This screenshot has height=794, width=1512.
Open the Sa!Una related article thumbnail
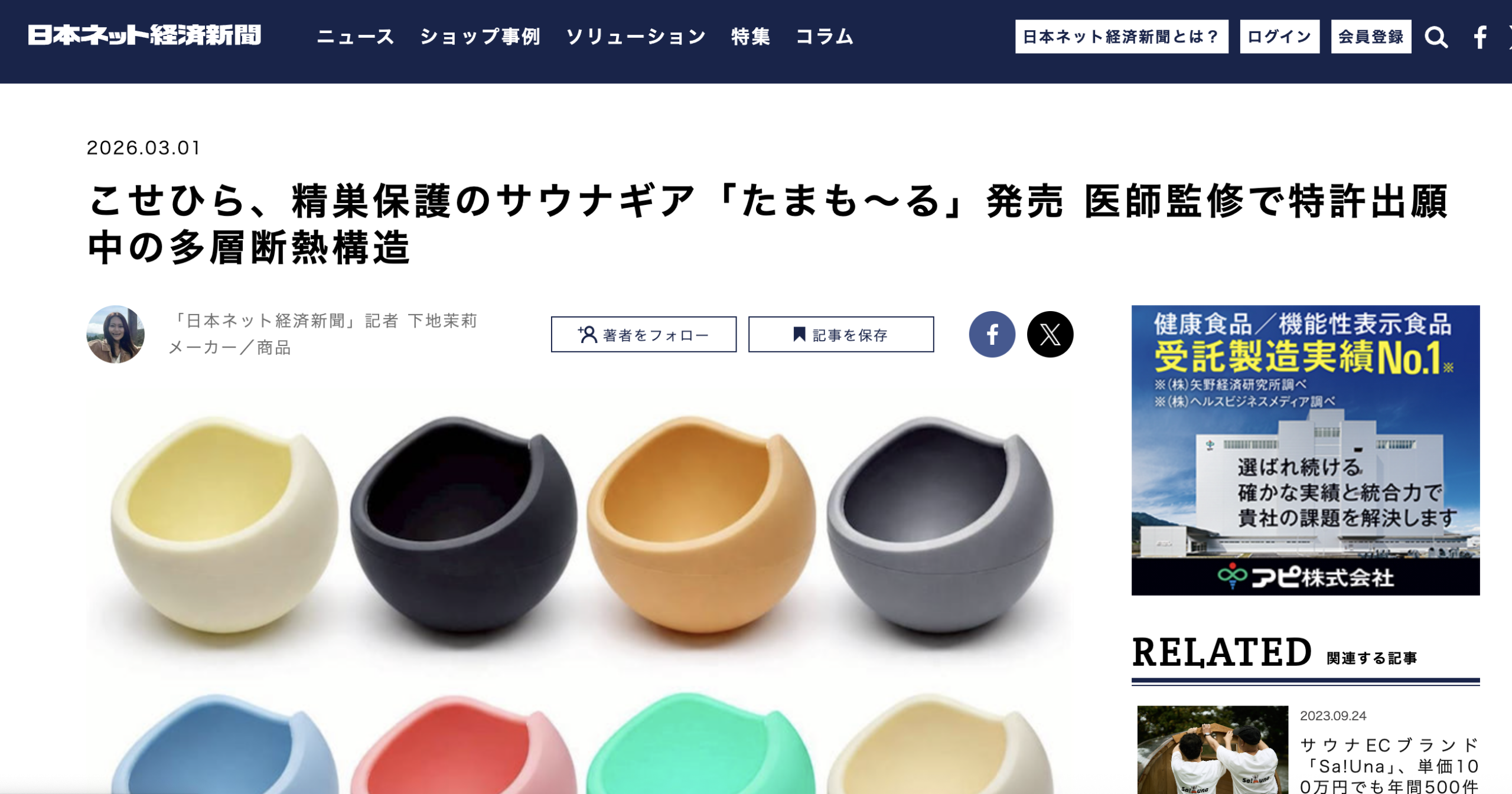pos(1213,750)
